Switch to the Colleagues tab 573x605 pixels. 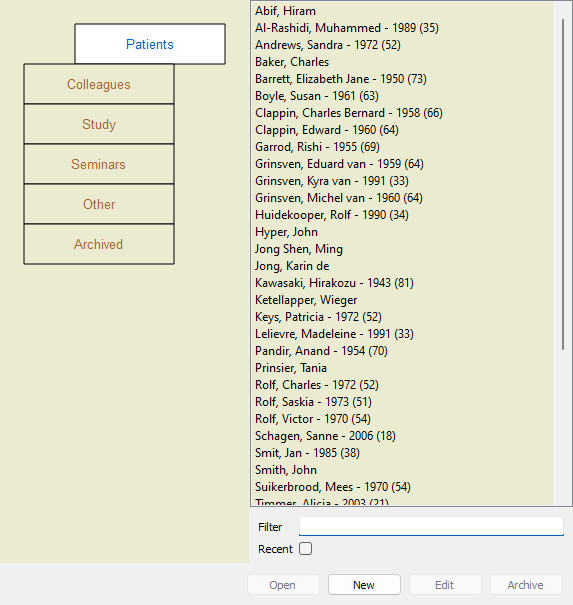coord(99,84)
